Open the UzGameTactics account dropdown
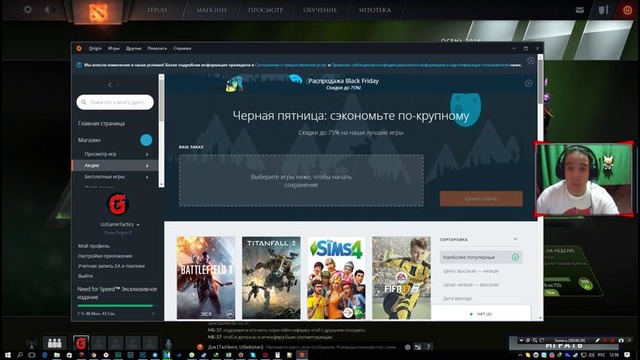The width and height of the screenshot is (640, 360). [x=120, y=224]
